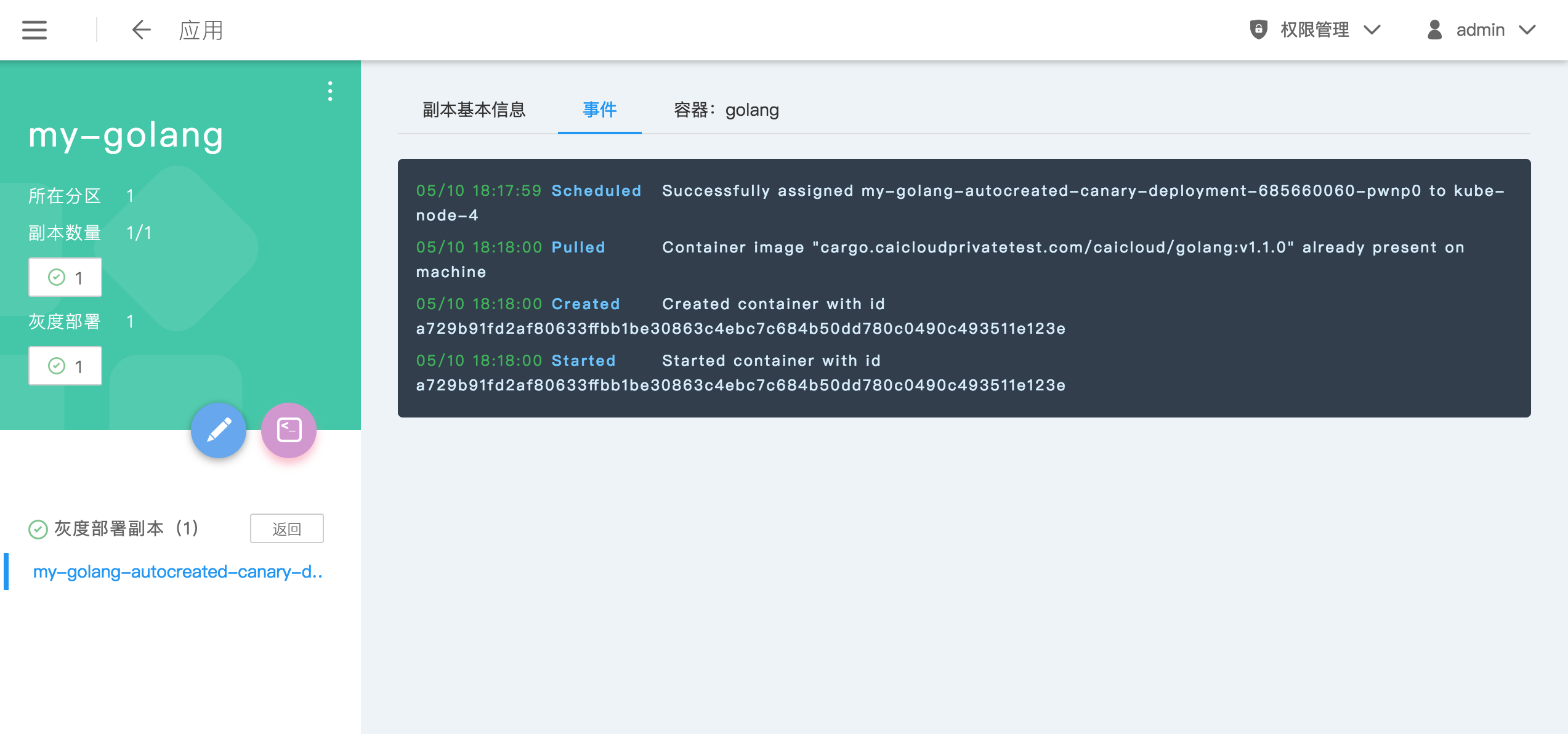Click the 应用 breadcrumb title
The height and width of the screenshot is (734, 1568).
[x=201, y=30]
